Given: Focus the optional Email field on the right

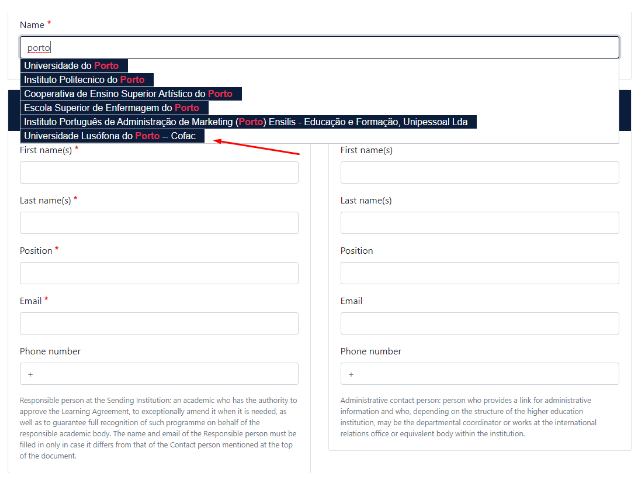Looking at the screenshot, I should pos(479,323).
